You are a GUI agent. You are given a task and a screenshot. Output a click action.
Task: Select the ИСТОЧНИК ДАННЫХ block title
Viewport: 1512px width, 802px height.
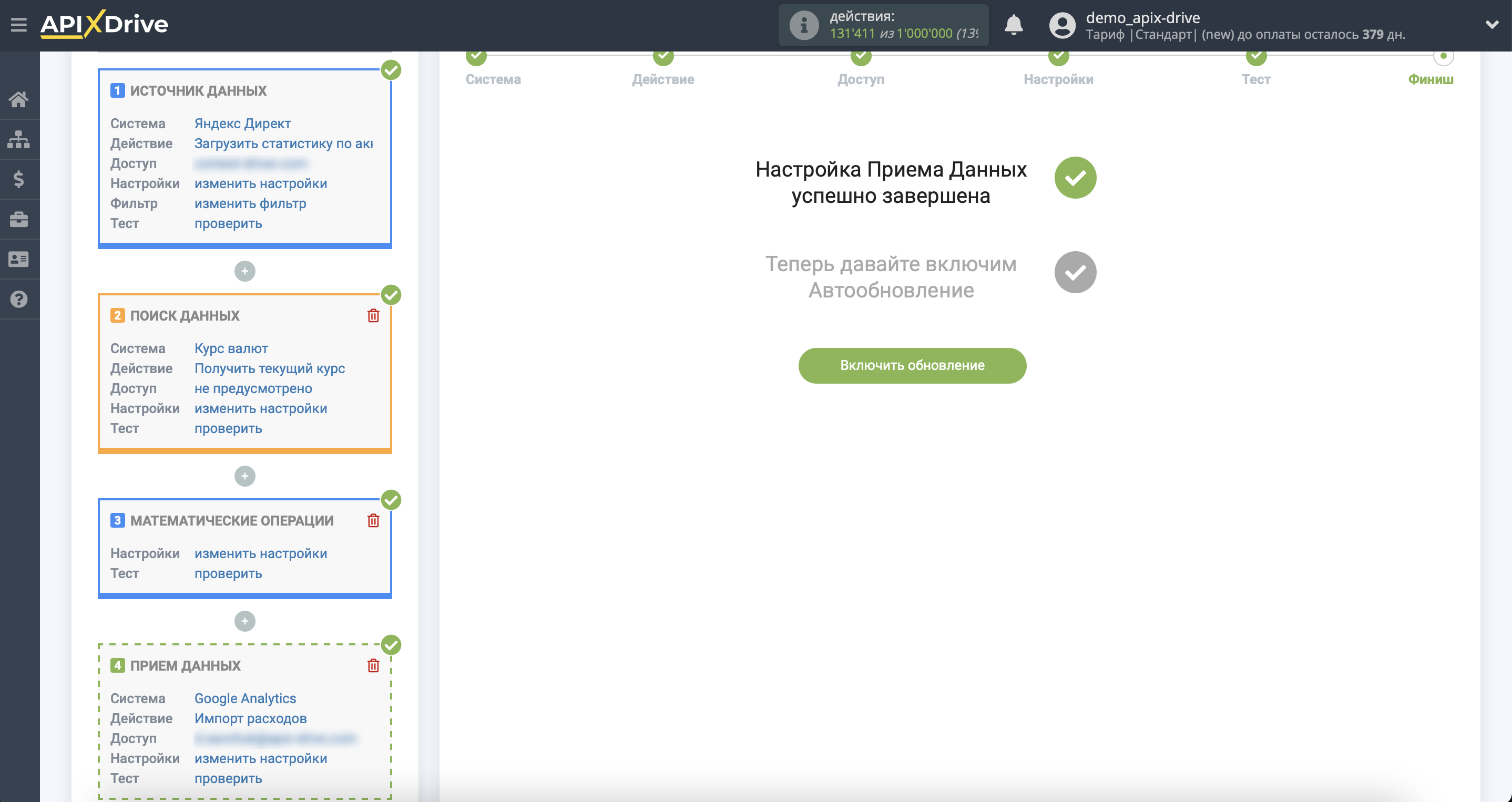pyautogui.click(x=198, y=91)
